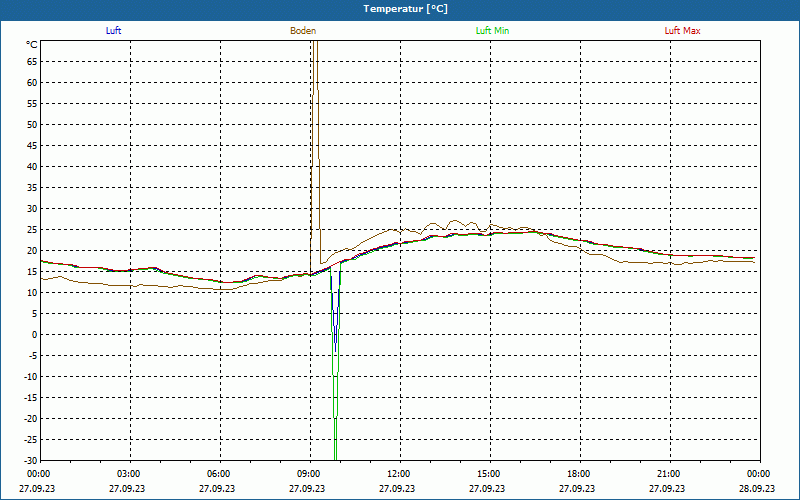Click the 55 y-axis value
Viewport: 800px width, 500px height.
click(x=32, y=104)
